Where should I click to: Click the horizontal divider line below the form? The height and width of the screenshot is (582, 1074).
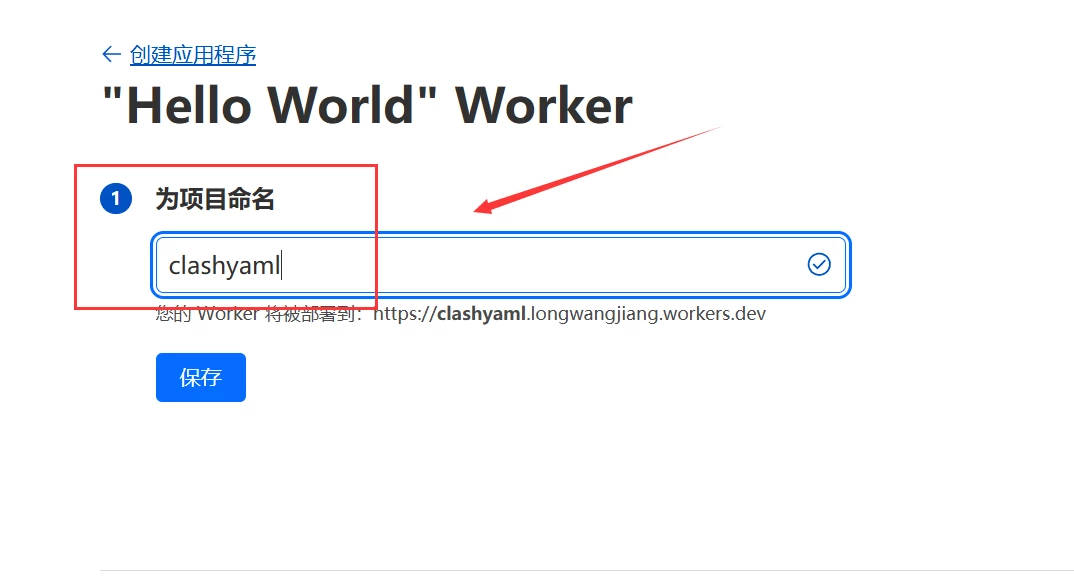coord(586,570)
